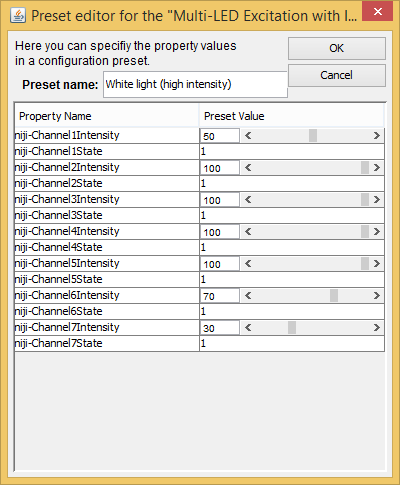Click left arrow of Channel2Intensity slider
400x485 pixels.
248,168
